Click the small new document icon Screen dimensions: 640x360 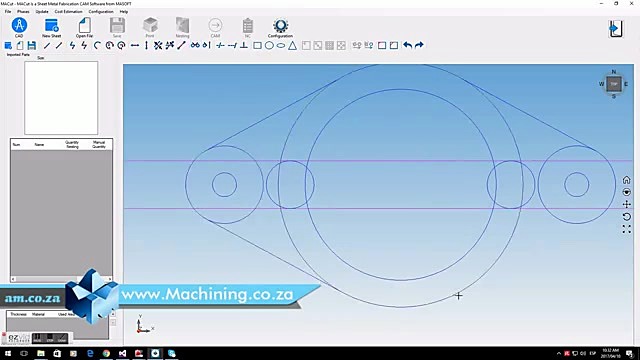click(20, 45)
